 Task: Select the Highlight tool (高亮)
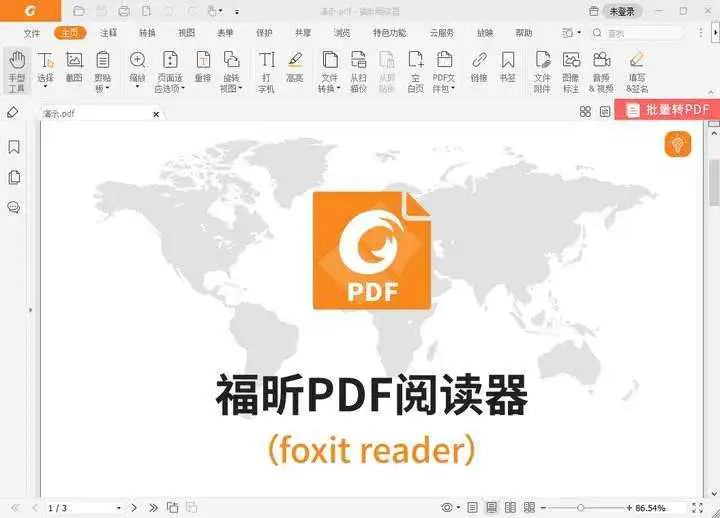[295, 68]
